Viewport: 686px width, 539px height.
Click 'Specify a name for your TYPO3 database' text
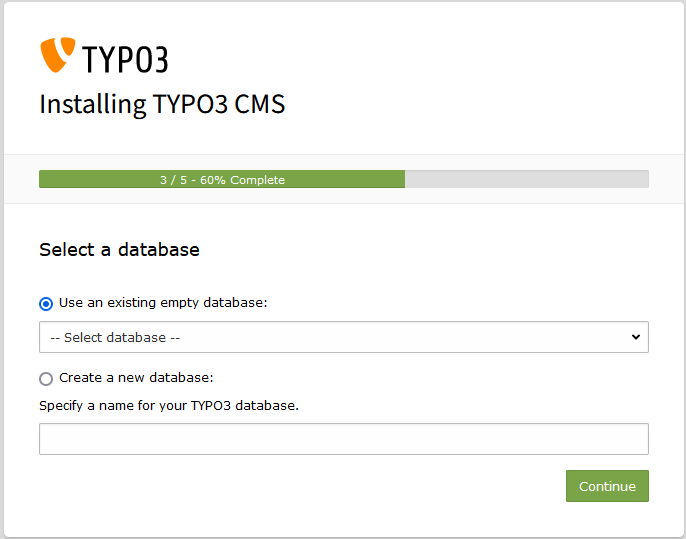tap(169, 406)
